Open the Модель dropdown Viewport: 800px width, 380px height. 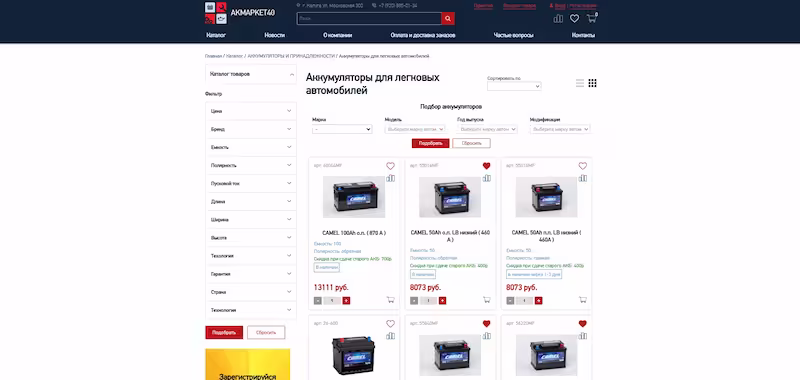[415, 130]
